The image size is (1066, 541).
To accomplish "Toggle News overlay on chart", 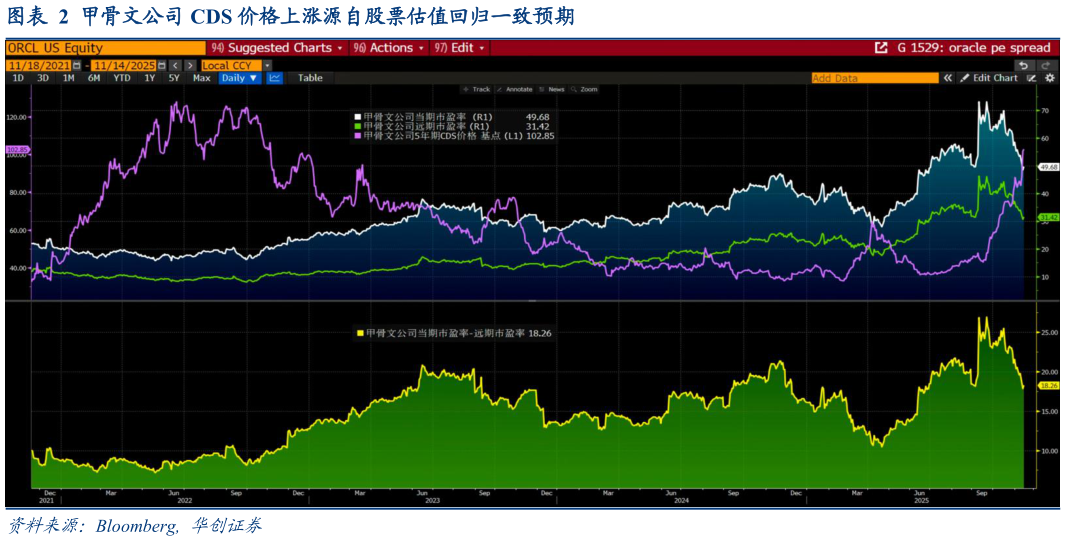I will [551, 89].
